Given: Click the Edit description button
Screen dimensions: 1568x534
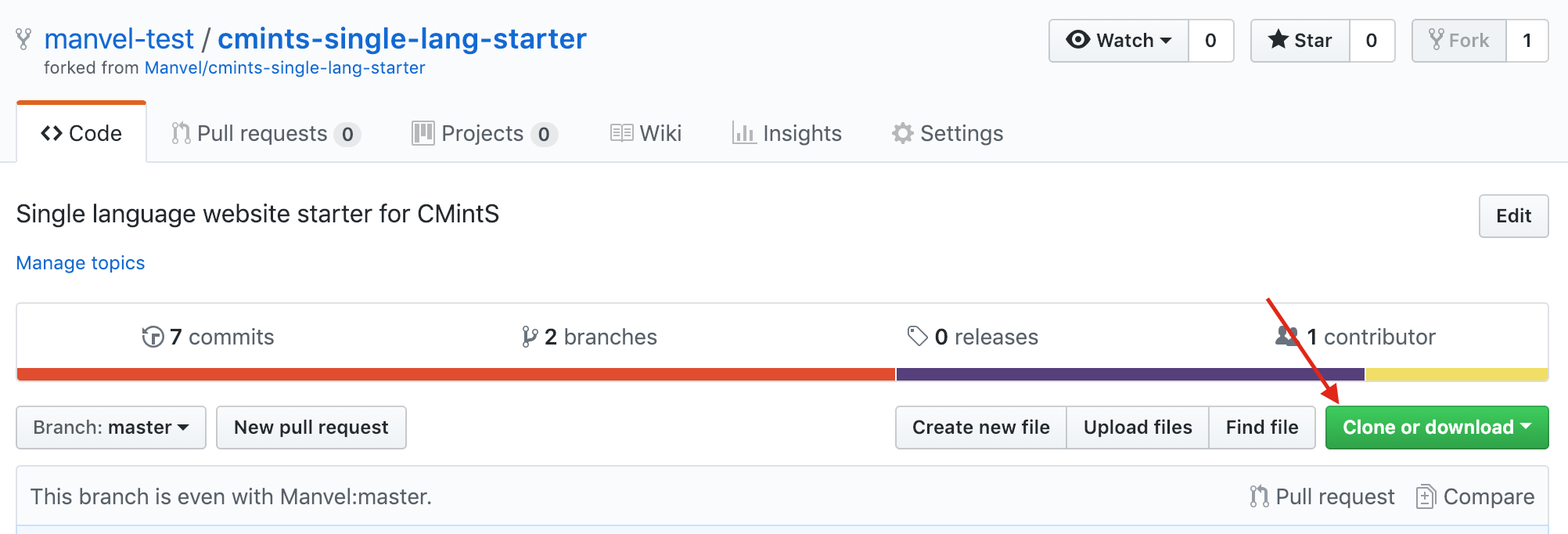Looking at the screenshot, I should tap(1513, 216).
